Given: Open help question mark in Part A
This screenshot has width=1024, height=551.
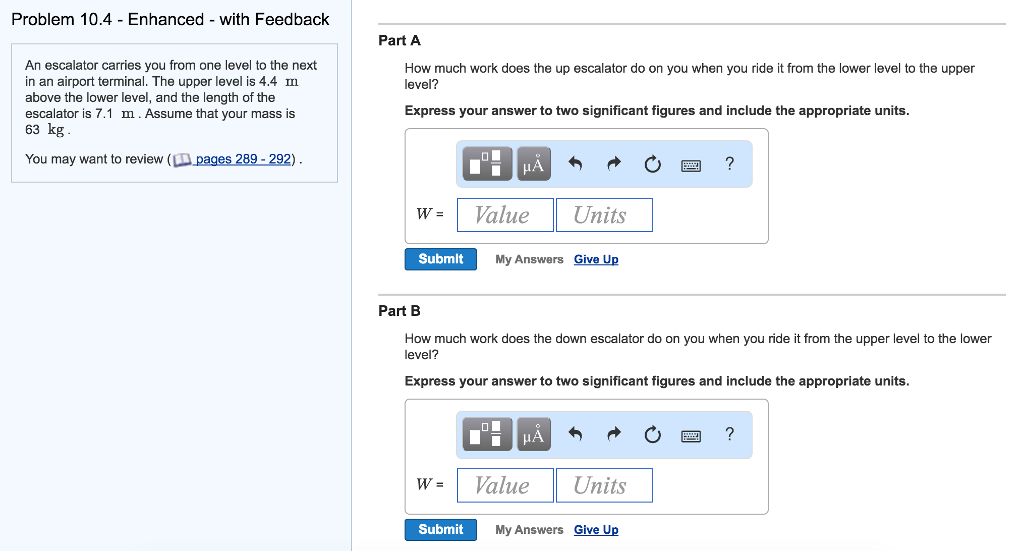Looking at the screenshot, I should (729, 164).
